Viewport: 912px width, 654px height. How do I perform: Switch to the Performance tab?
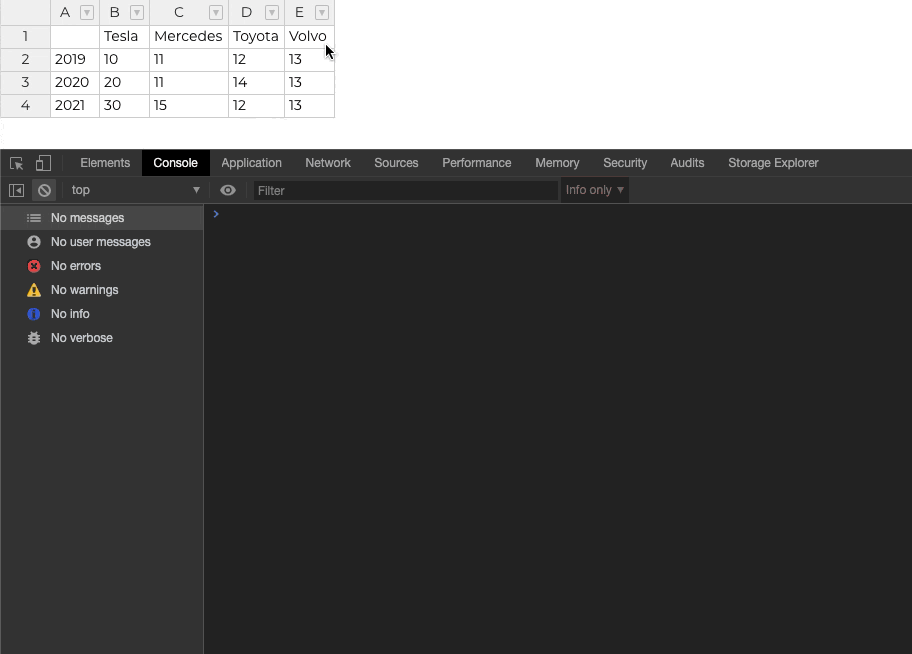pyautogui.click(x=477, y=163)
